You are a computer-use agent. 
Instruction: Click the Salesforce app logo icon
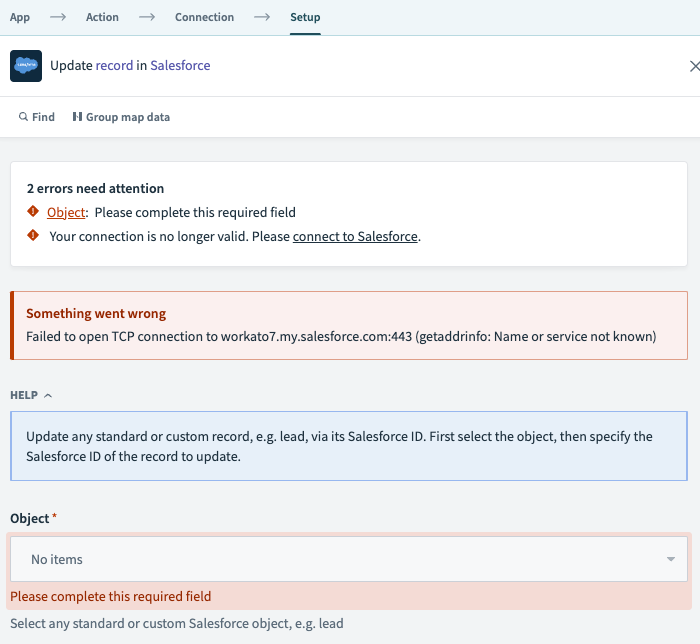coord(26,66)
